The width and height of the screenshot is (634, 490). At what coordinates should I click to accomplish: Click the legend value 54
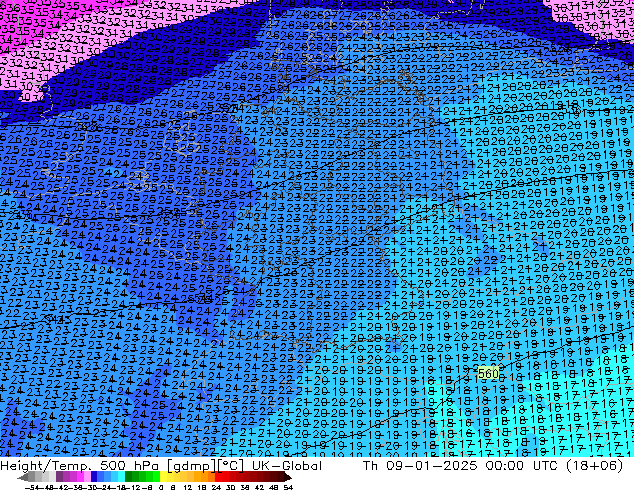click(x=288, y=488)
